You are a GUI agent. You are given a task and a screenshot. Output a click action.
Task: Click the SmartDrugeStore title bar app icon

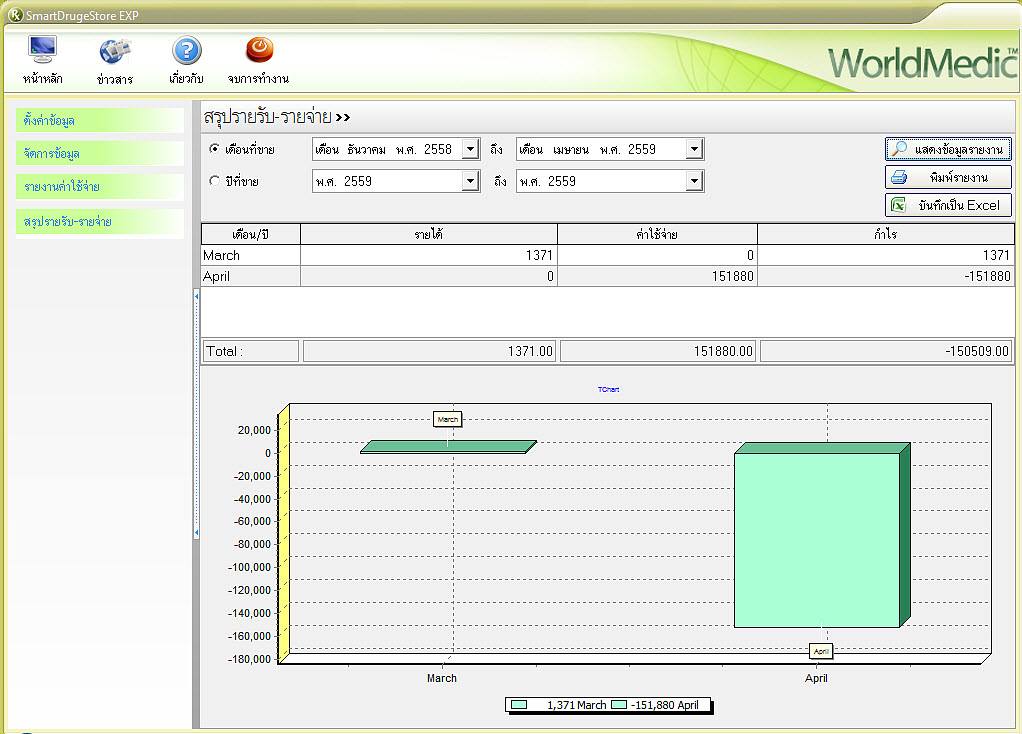tap(14, 14)
